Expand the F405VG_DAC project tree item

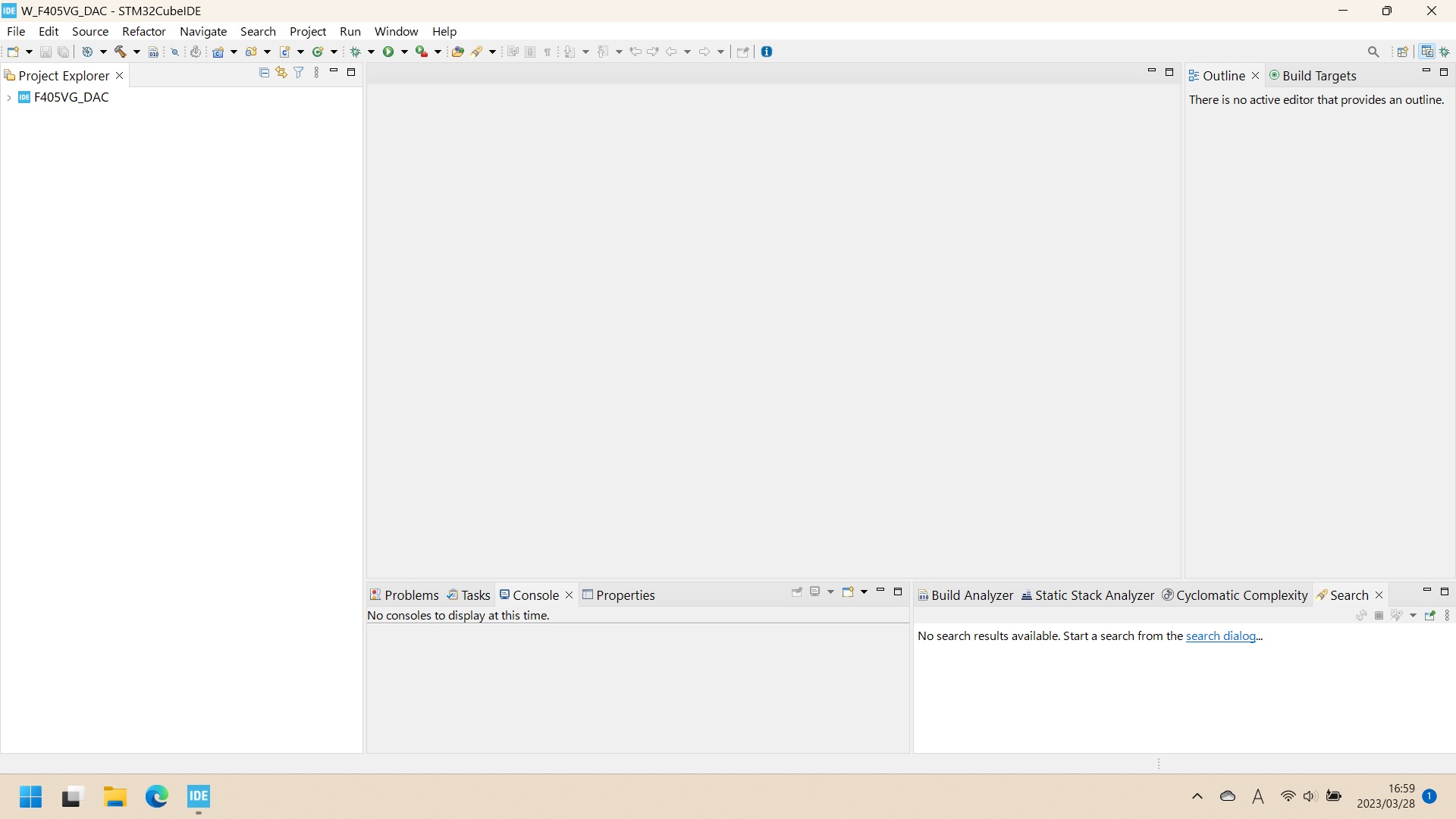[x=10, y=98]
